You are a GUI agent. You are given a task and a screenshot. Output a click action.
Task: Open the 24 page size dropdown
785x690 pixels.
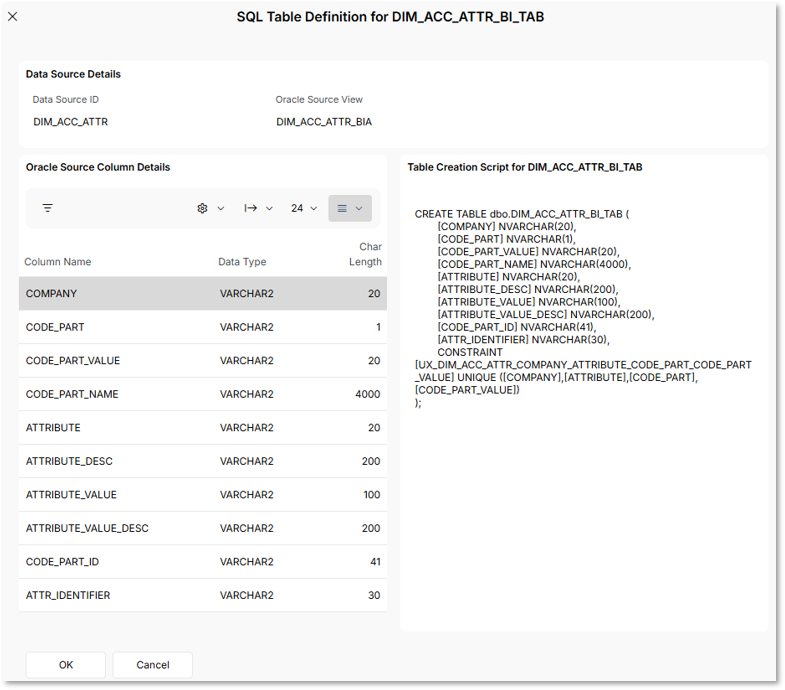click(x=304, y=208)
